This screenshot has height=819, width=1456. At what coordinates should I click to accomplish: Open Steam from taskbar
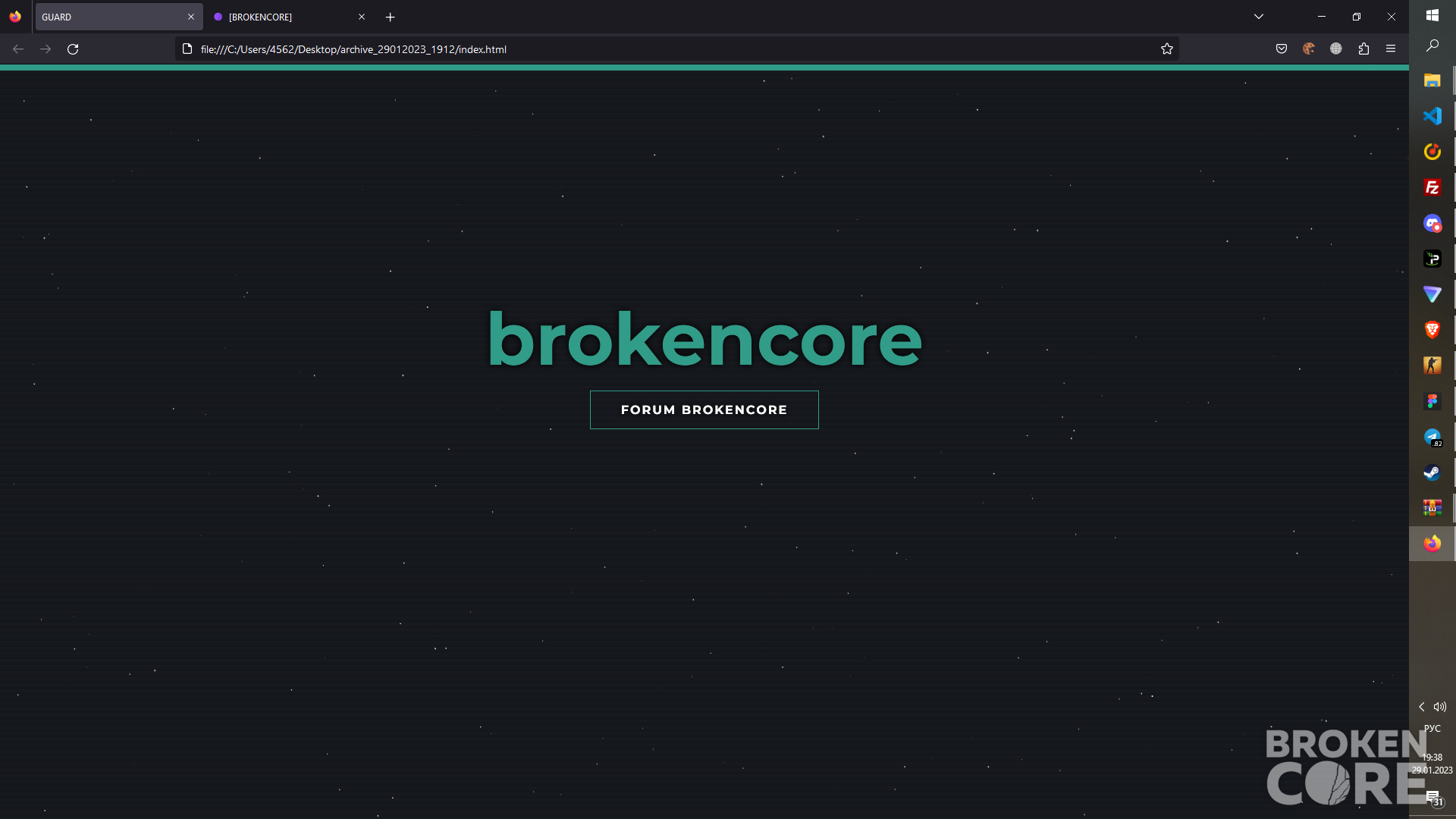[1432, 472]
